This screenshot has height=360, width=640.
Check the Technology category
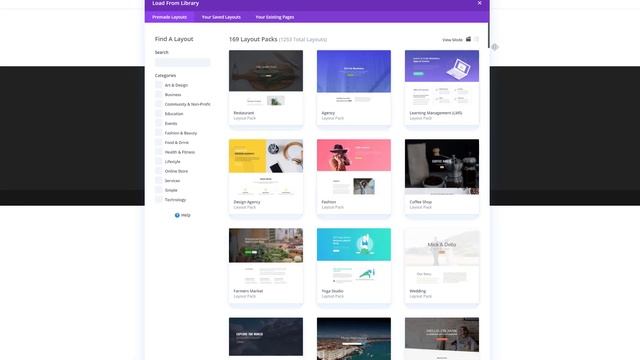tap(158, 200)
